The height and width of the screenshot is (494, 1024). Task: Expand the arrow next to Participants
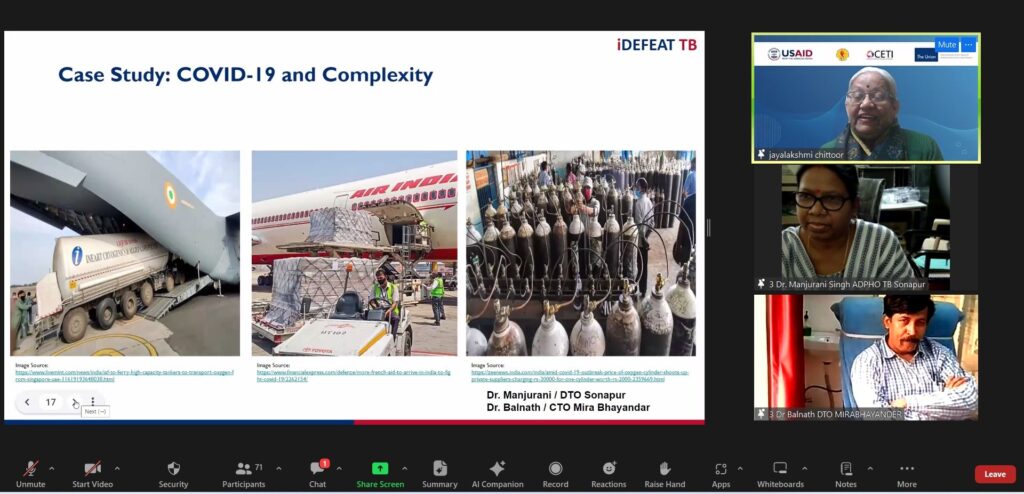point(278,468)
